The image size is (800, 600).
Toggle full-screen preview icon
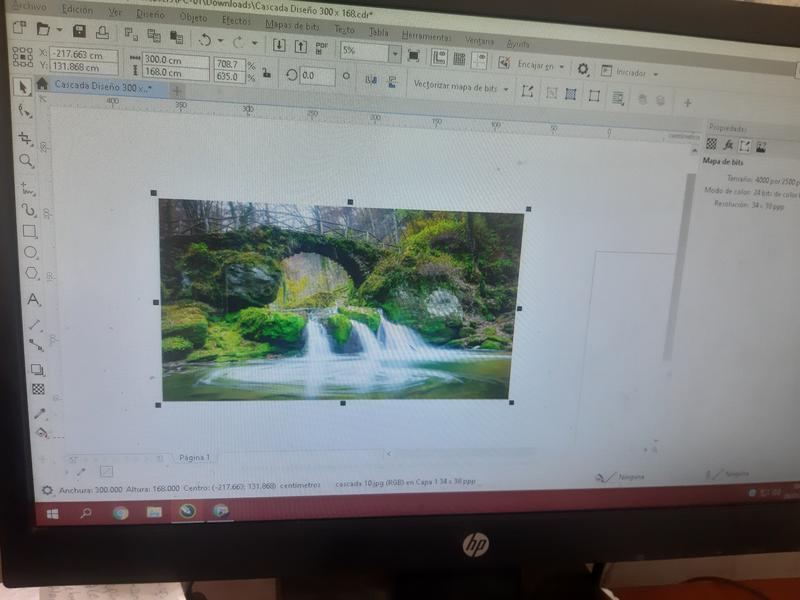tap(413, 56)
